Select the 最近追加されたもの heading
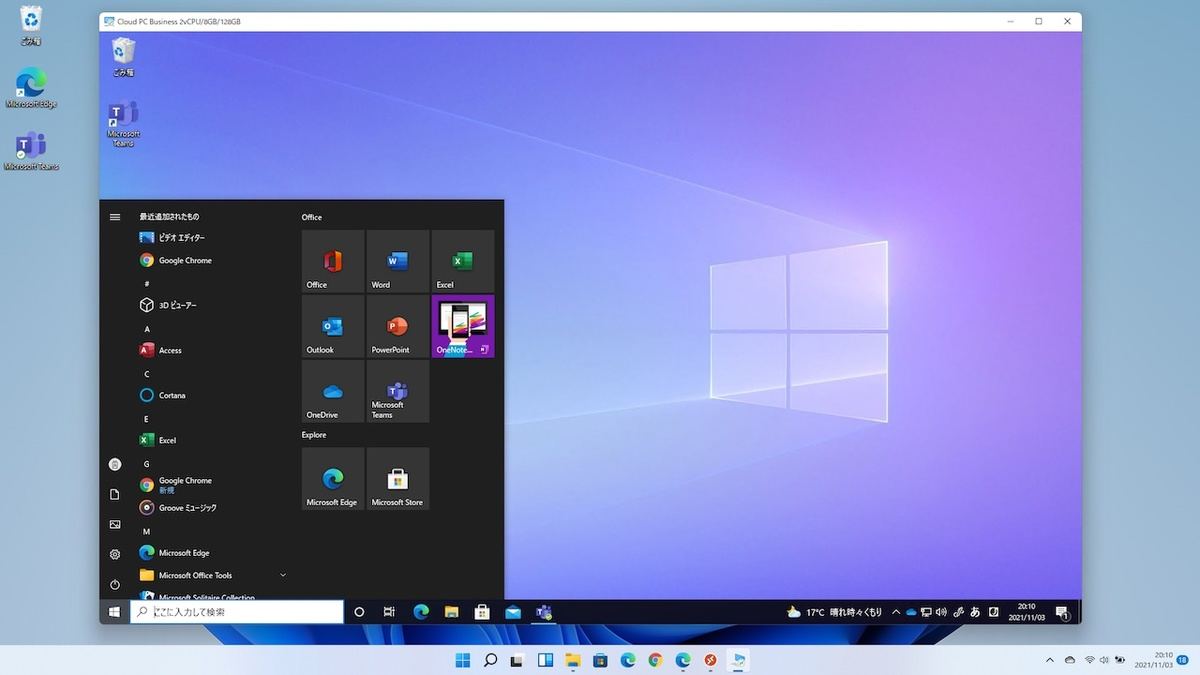 (x=169, y=217)
